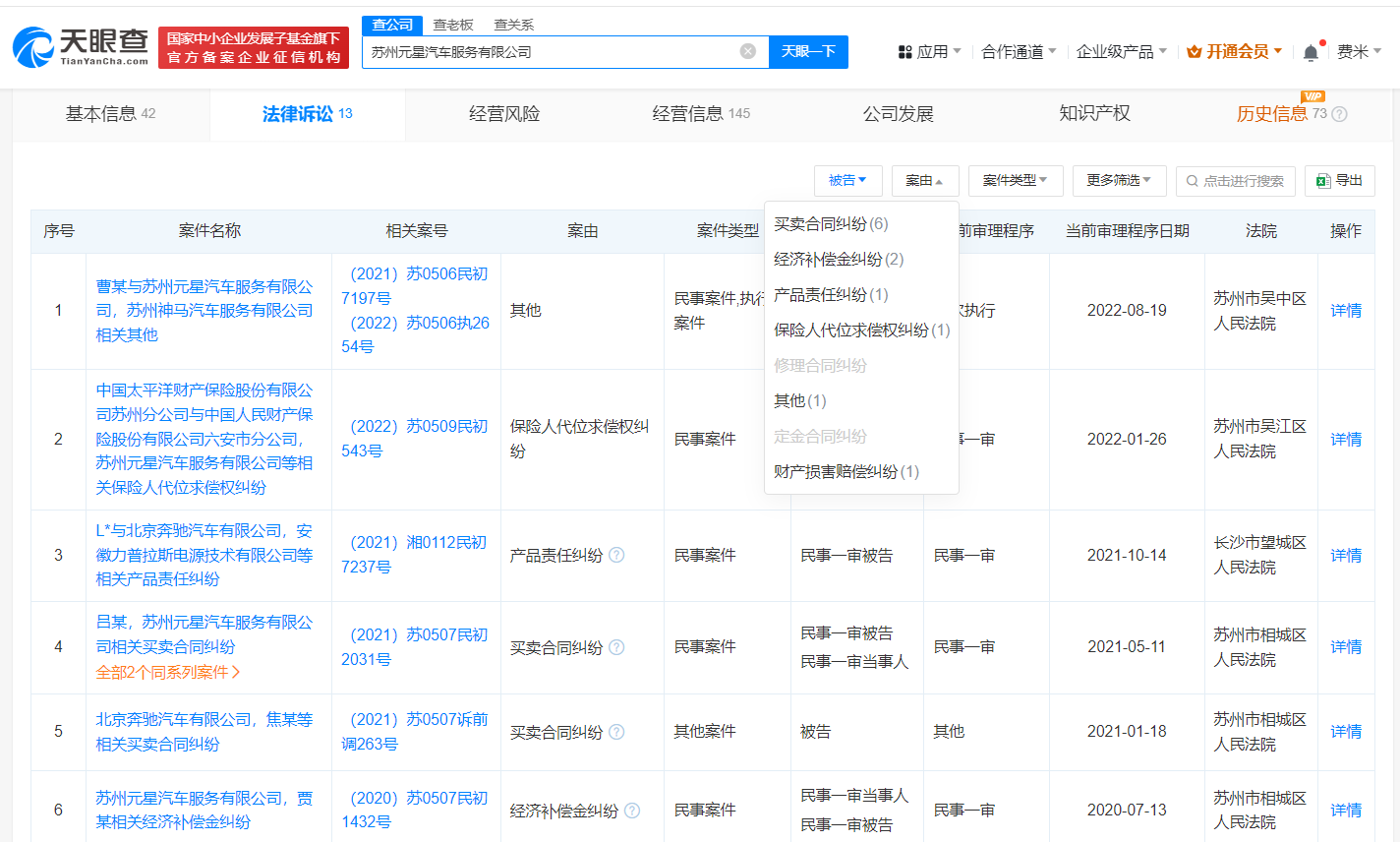
Task: Expand 全部2个同系列案件 link
Action: pos(168,672)
